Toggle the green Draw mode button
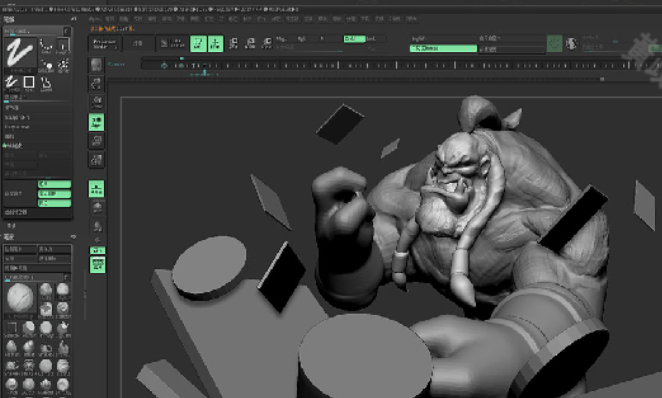 coord(215,44)
